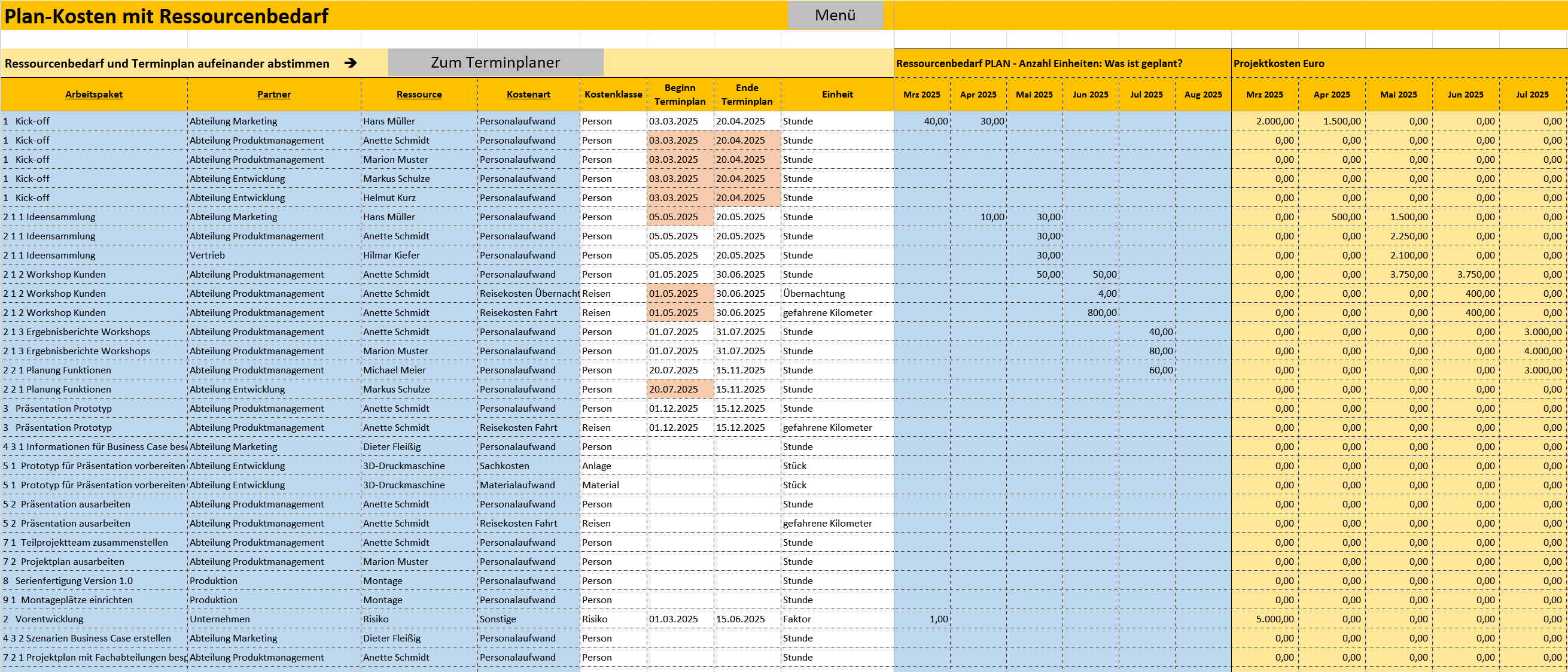Viewport: 1568px width, 672px height.
Task: Select 3D-Druckmaschine in the Material row
Action: [419, 485]
